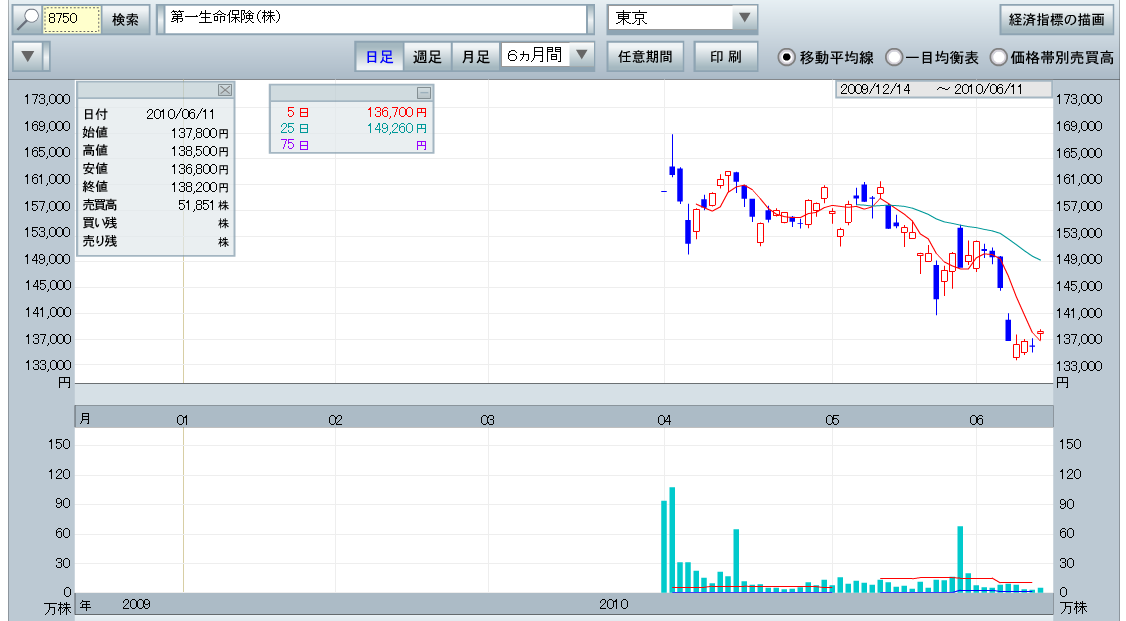
Task: Switch to 日足 daily chart tab
Action: (379, 57)
